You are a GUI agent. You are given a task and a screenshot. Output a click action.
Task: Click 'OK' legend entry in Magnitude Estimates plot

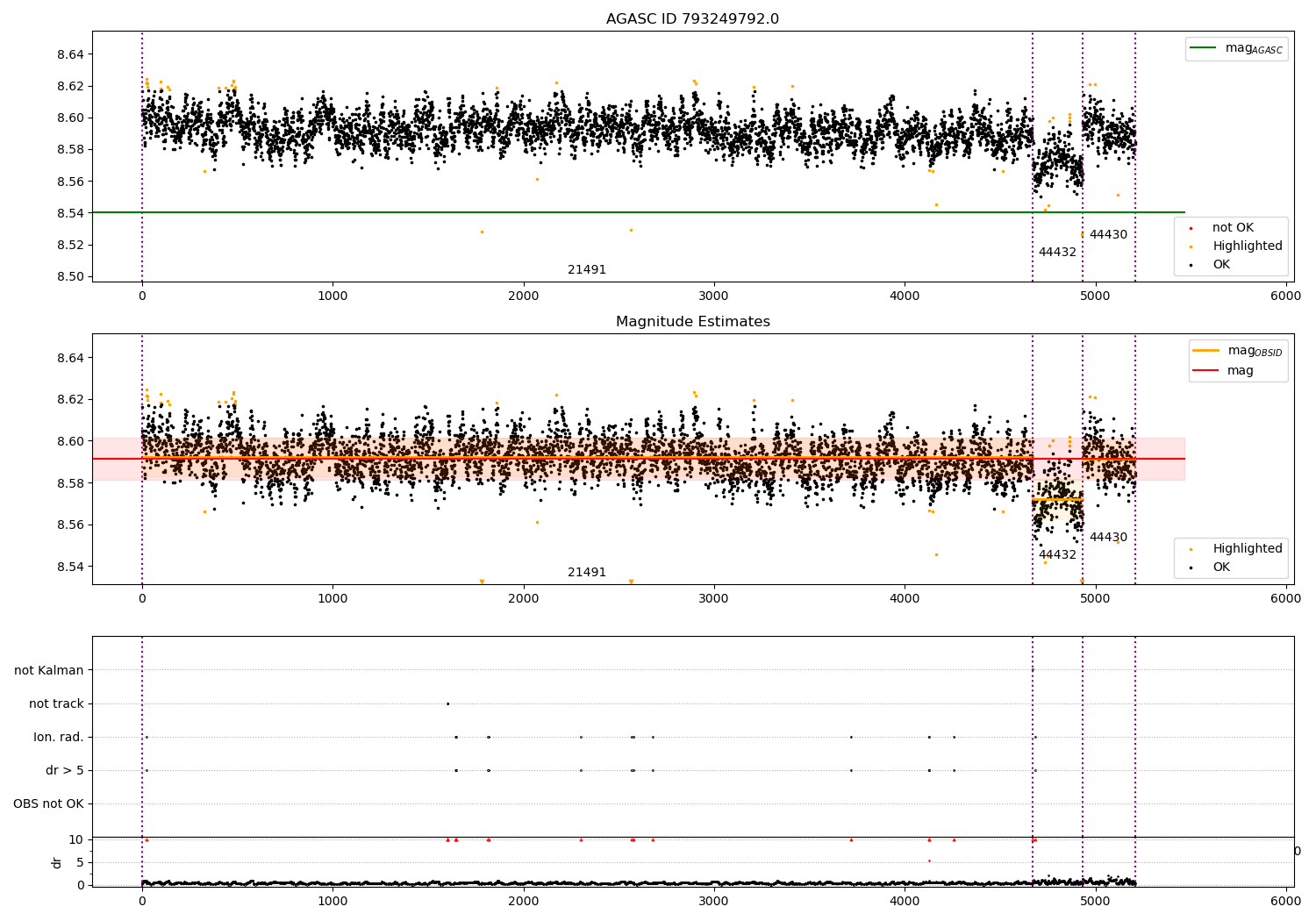click(1221, 568)
